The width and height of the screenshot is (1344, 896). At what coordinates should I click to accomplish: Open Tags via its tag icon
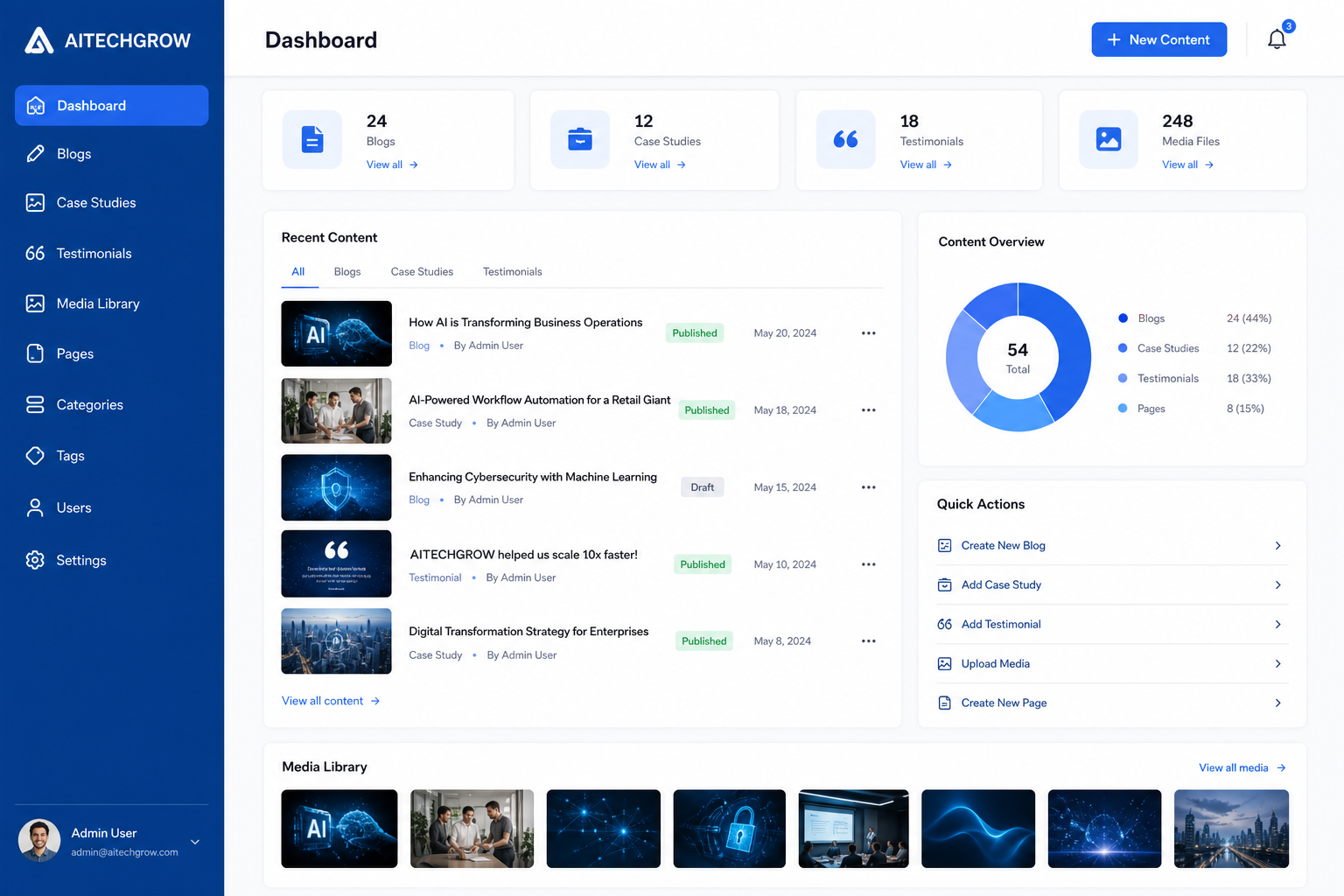tap(35, 456)
